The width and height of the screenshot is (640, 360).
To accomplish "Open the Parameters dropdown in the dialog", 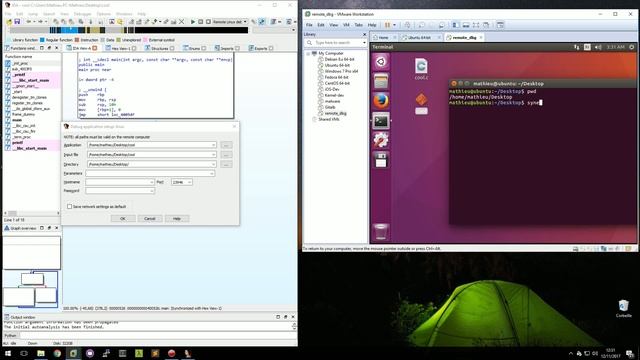I will pyautogui.click(x=212, y=173).
